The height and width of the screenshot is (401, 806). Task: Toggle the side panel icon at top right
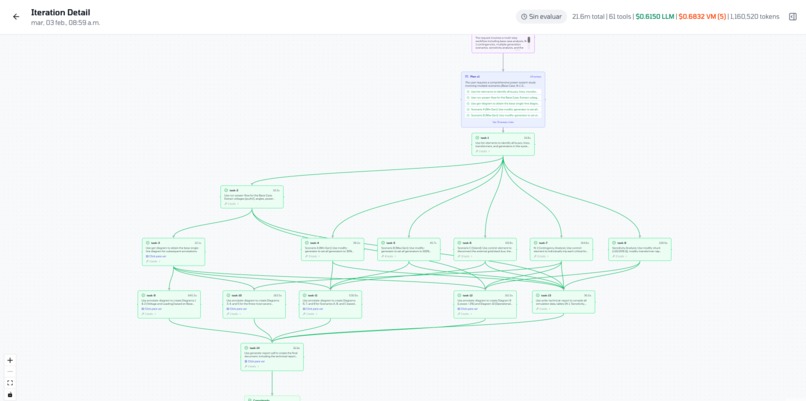click(x=793, y=16)
